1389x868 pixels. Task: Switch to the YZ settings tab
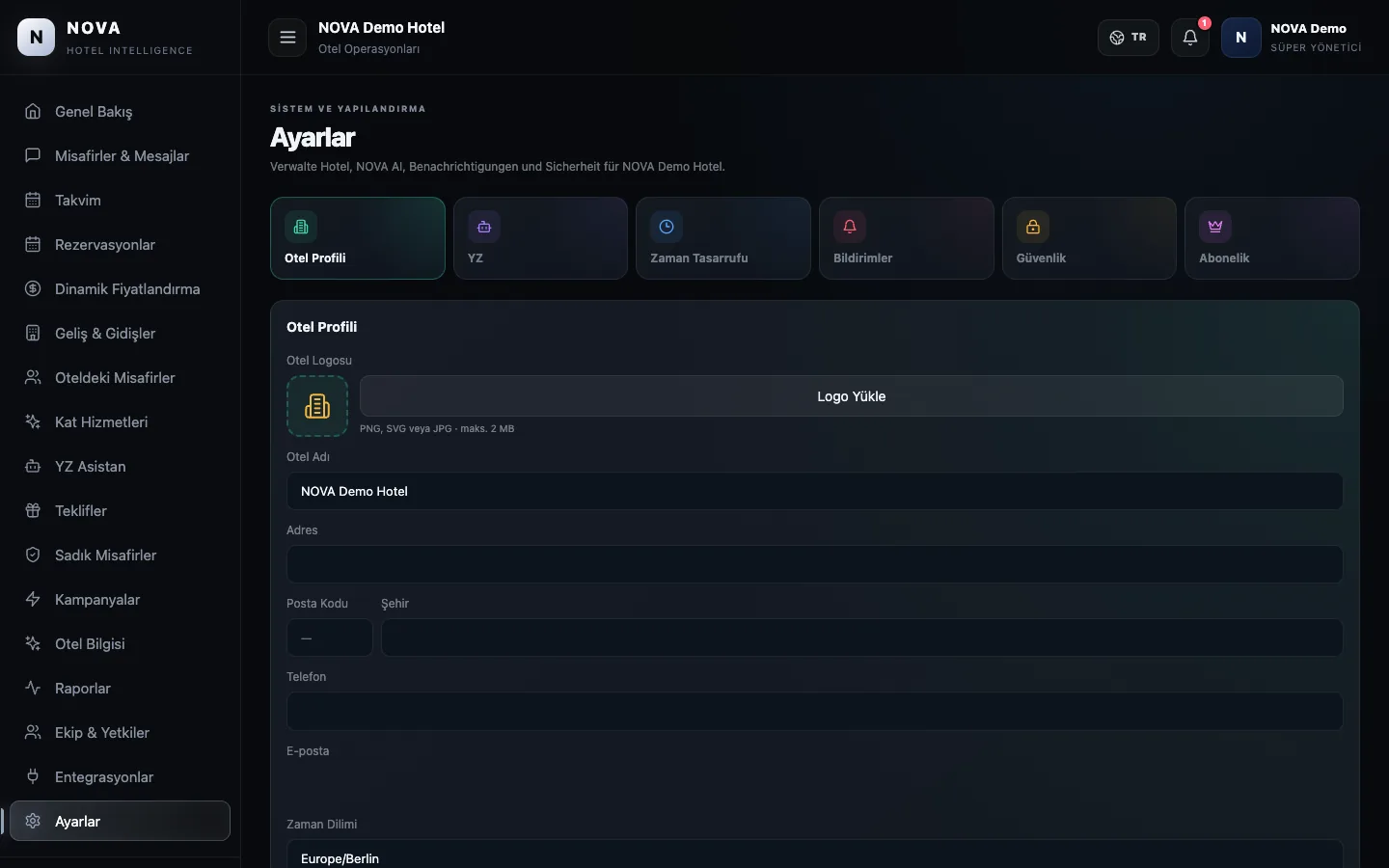540,238
